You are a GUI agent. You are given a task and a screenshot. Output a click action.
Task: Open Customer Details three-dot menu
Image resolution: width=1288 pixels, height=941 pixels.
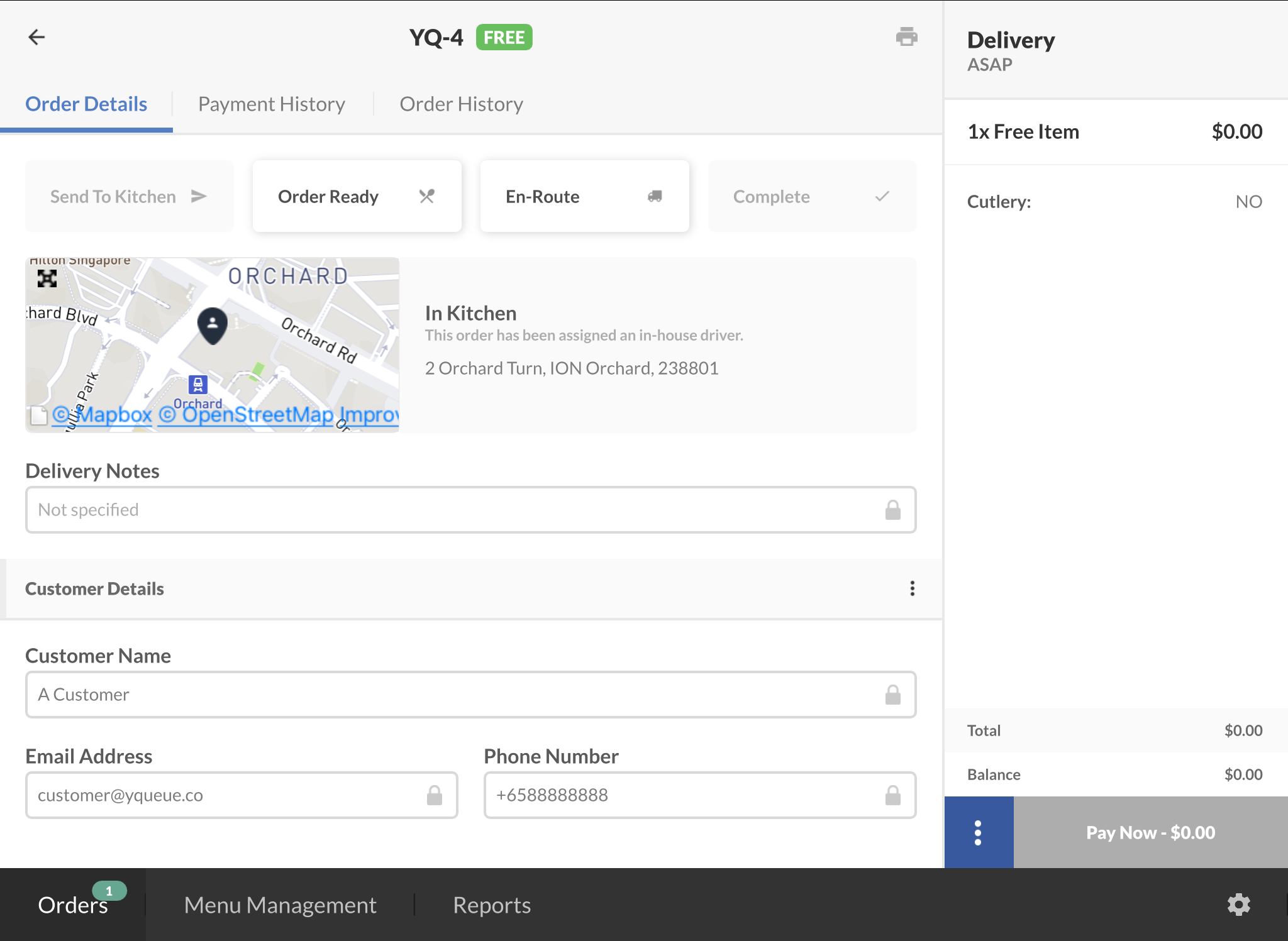tap(912, 588)
